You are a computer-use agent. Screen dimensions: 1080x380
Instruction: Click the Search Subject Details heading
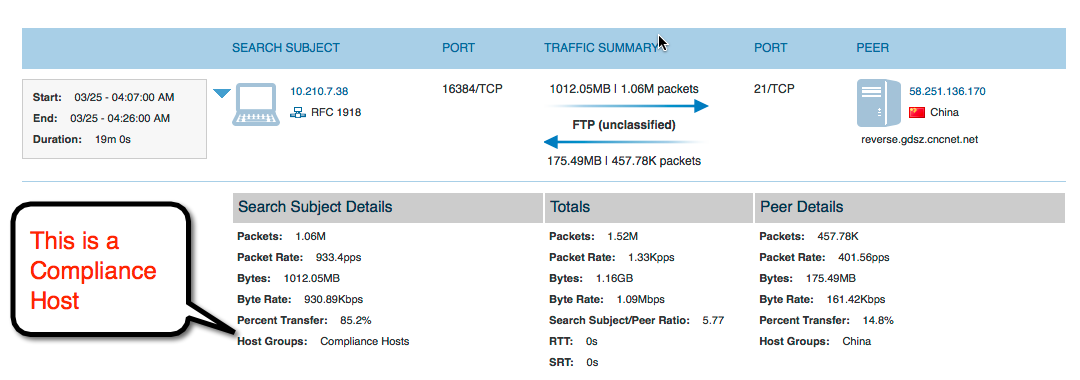point(315,207)
